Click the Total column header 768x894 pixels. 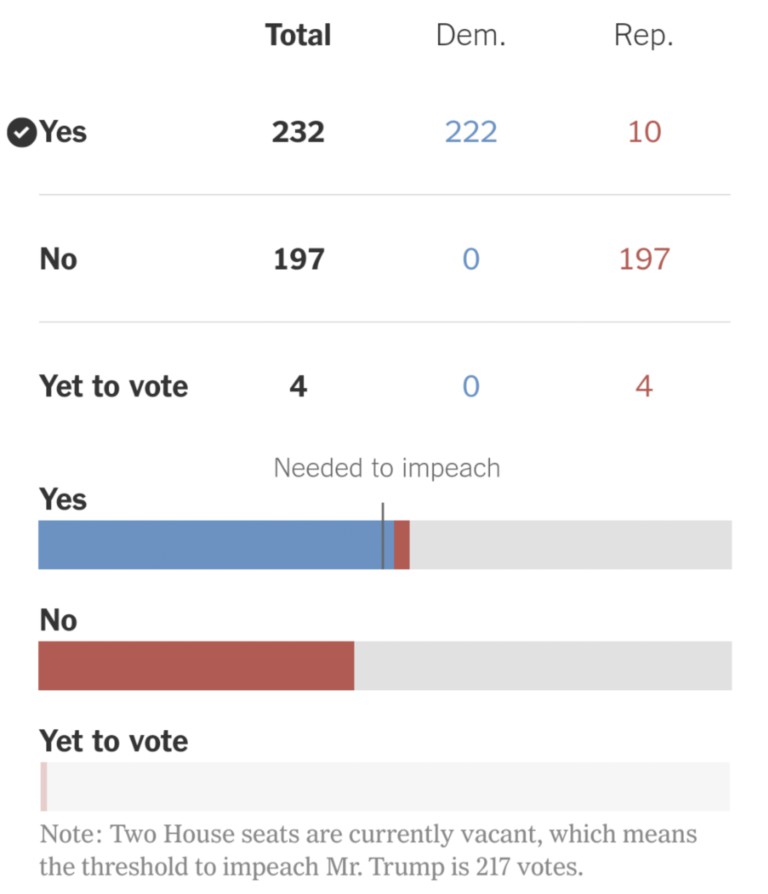298,36
